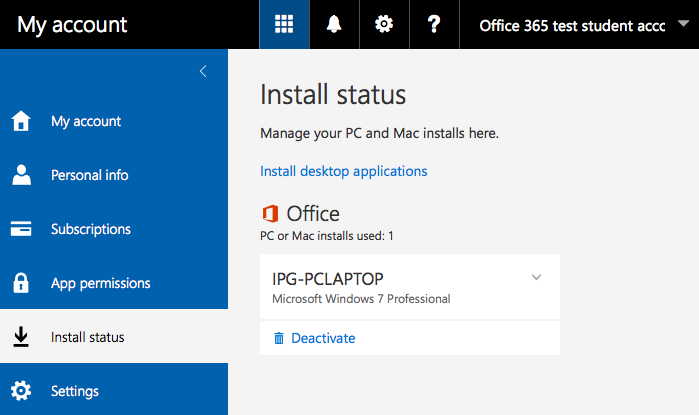Click the Office logo icon
Image resolution: width=699 pixels, height=415 pixels.
pyautogui.click(x=270, y=214)
